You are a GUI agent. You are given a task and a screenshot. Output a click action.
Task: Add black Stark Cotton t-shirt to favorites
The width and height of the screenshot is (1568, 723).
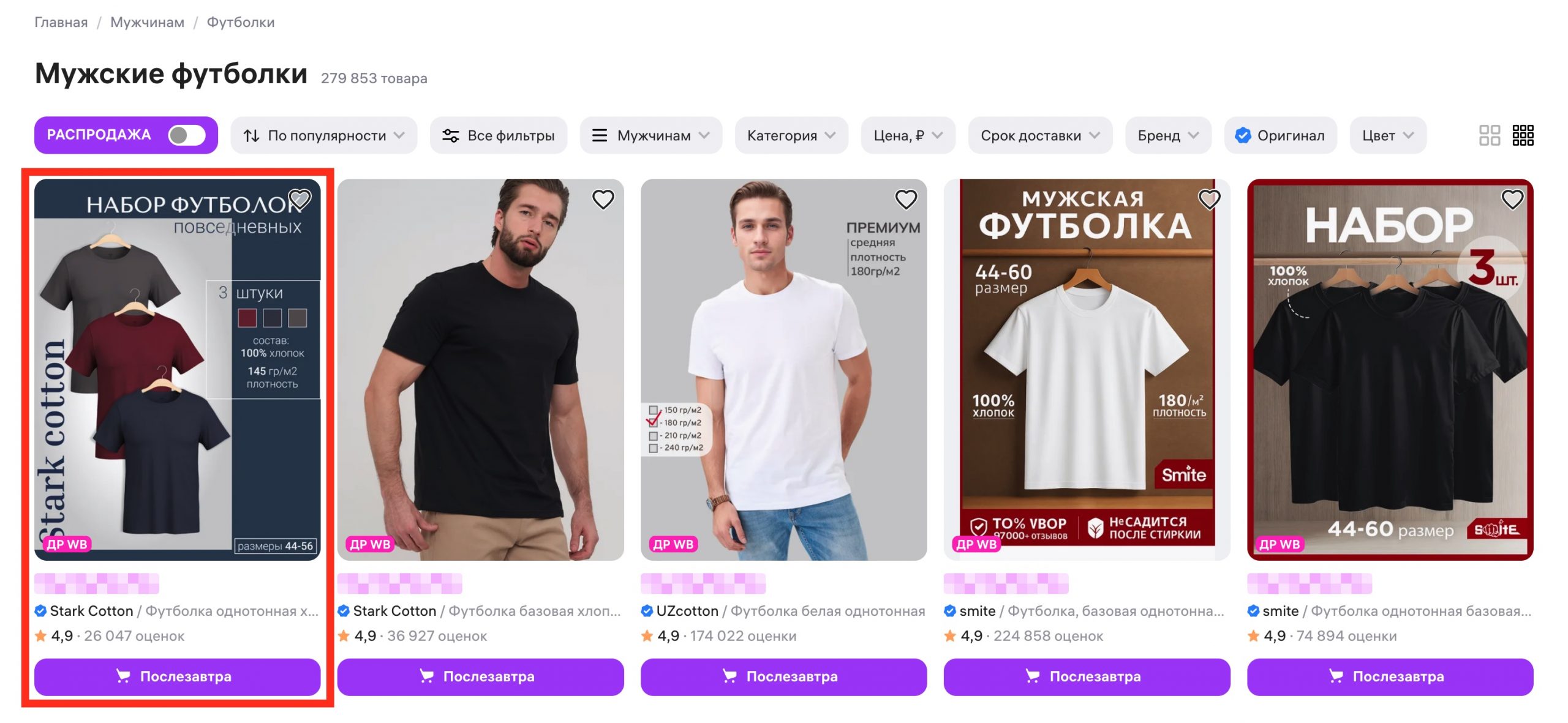coord(603,199)
